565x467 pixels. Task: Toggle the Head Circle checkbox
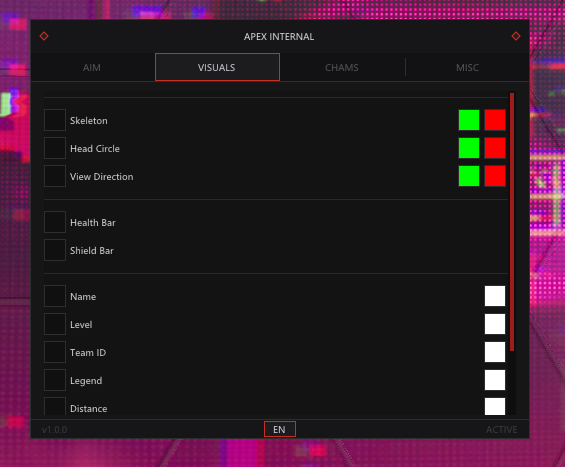[55, 148]
